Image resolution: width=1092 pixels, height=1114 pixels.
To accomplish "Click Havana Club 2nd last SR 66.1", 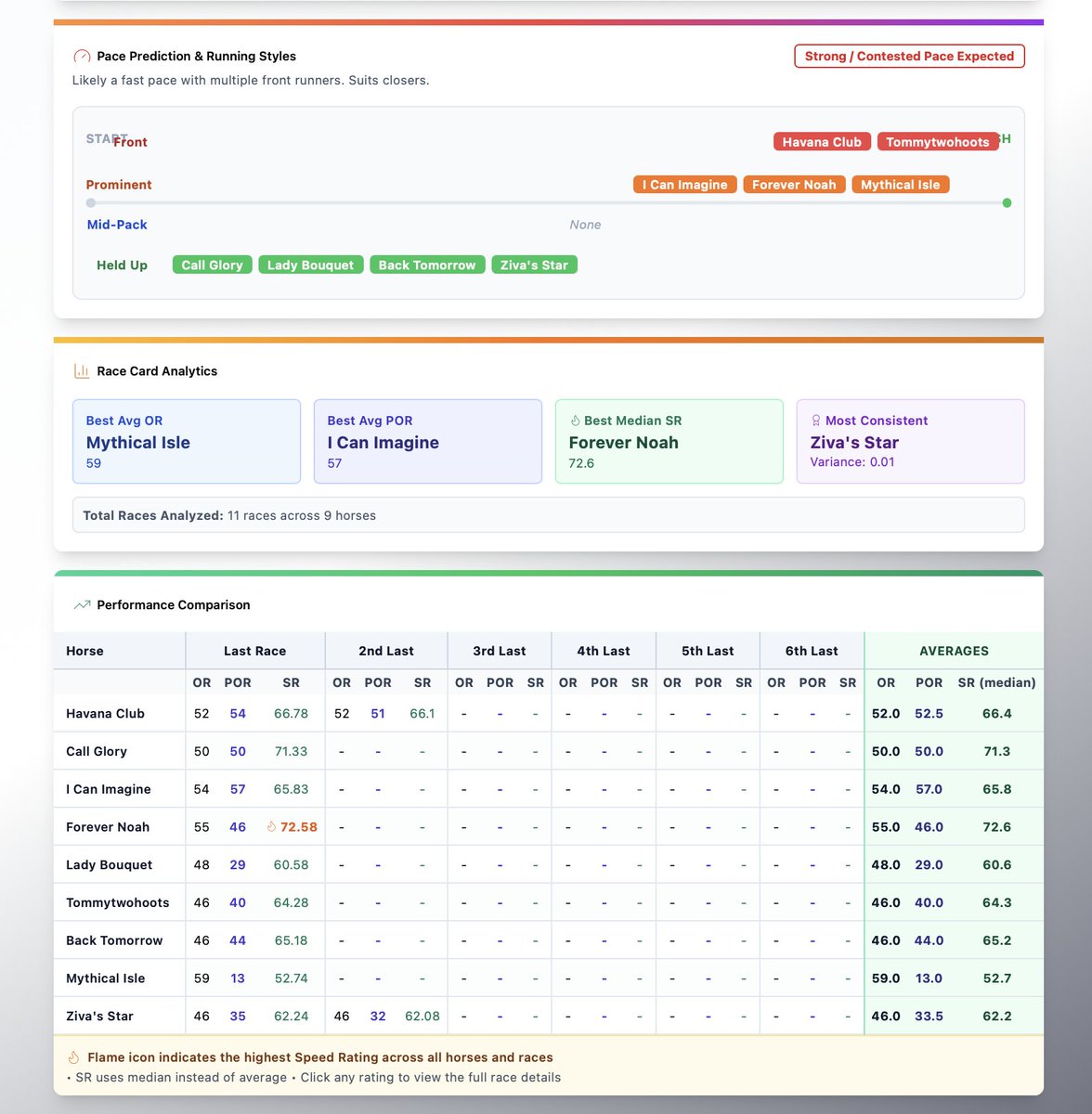I will [x=422, y=714].
